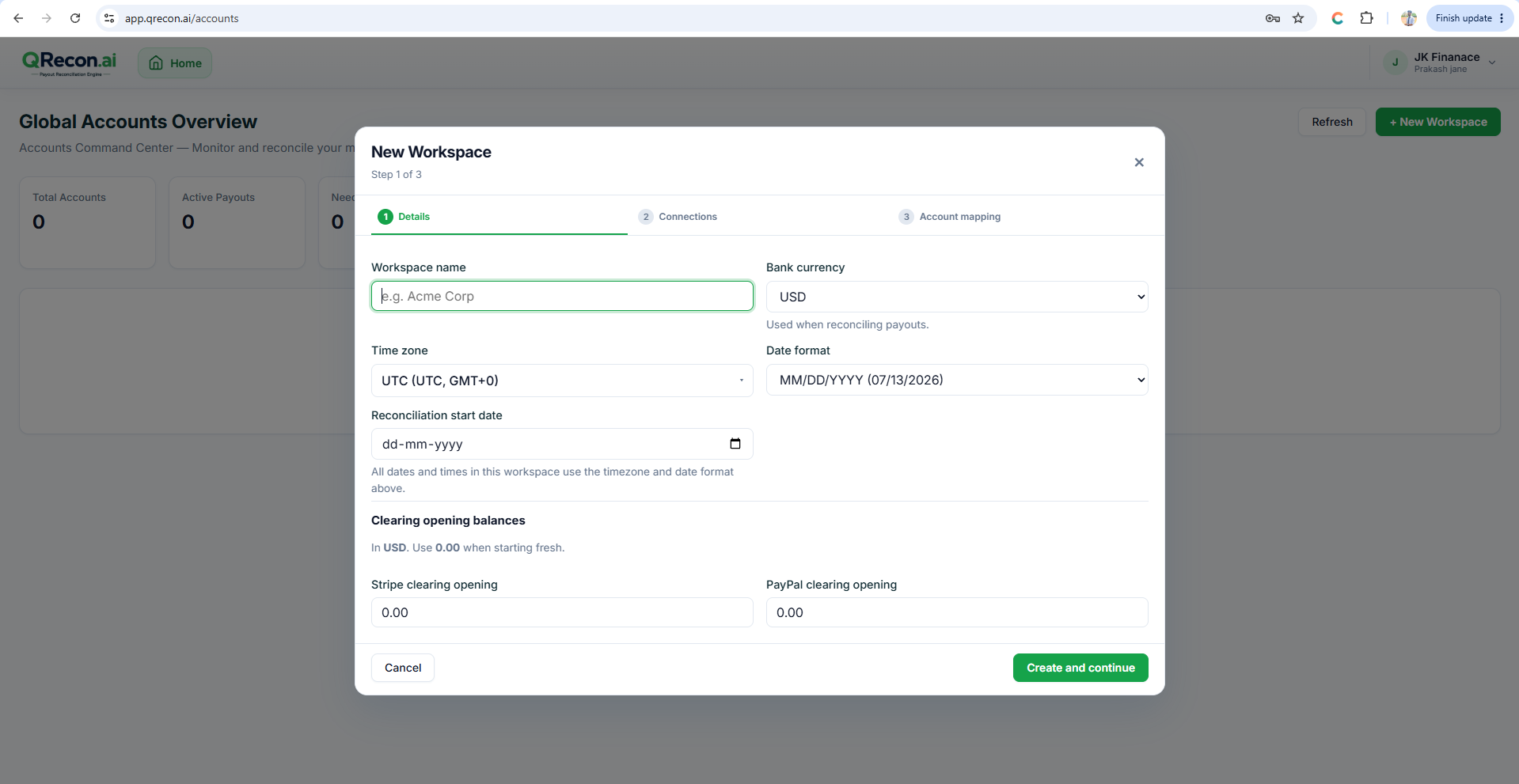Viewport: 1519px width, 784px height.
Task: Click the orange C extension icon
Action: point(1338,18)
